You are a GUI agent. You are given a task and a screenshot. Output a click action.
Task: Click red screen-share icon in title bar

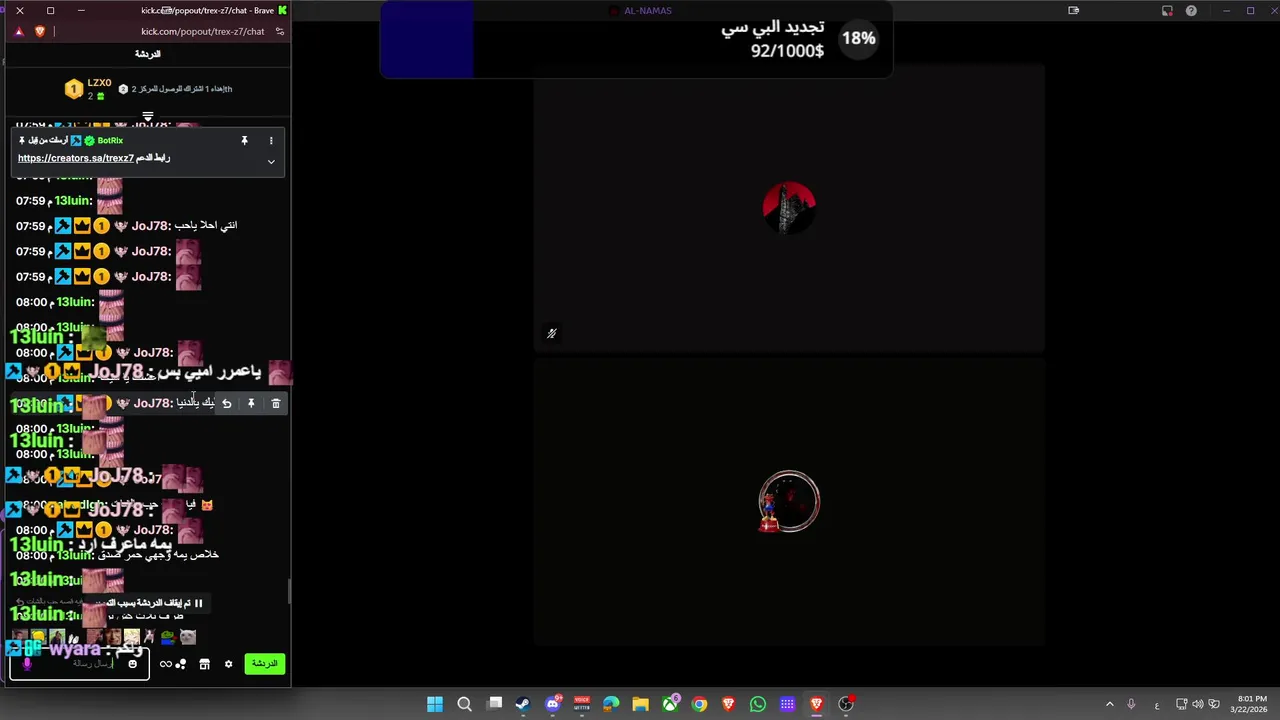click(x=1167, y=11)
